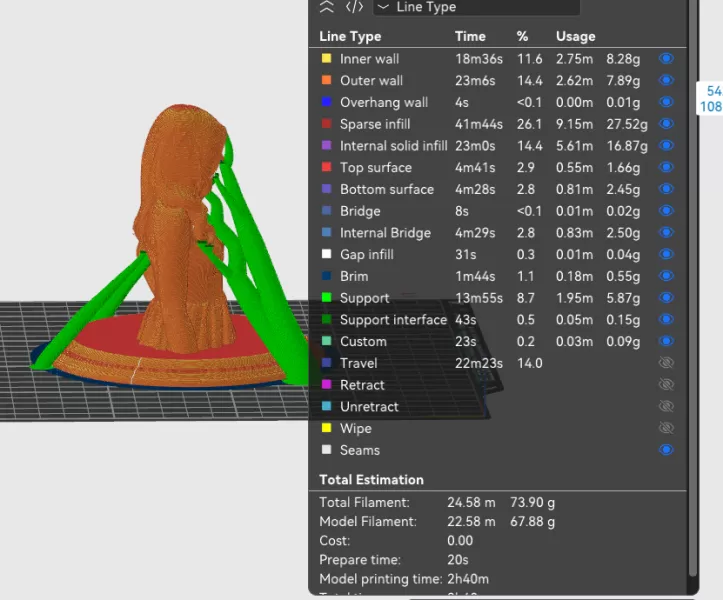Screen dimensions: 723x600
Task: Toggle Internal Bridge visibility
Action: 666,232
